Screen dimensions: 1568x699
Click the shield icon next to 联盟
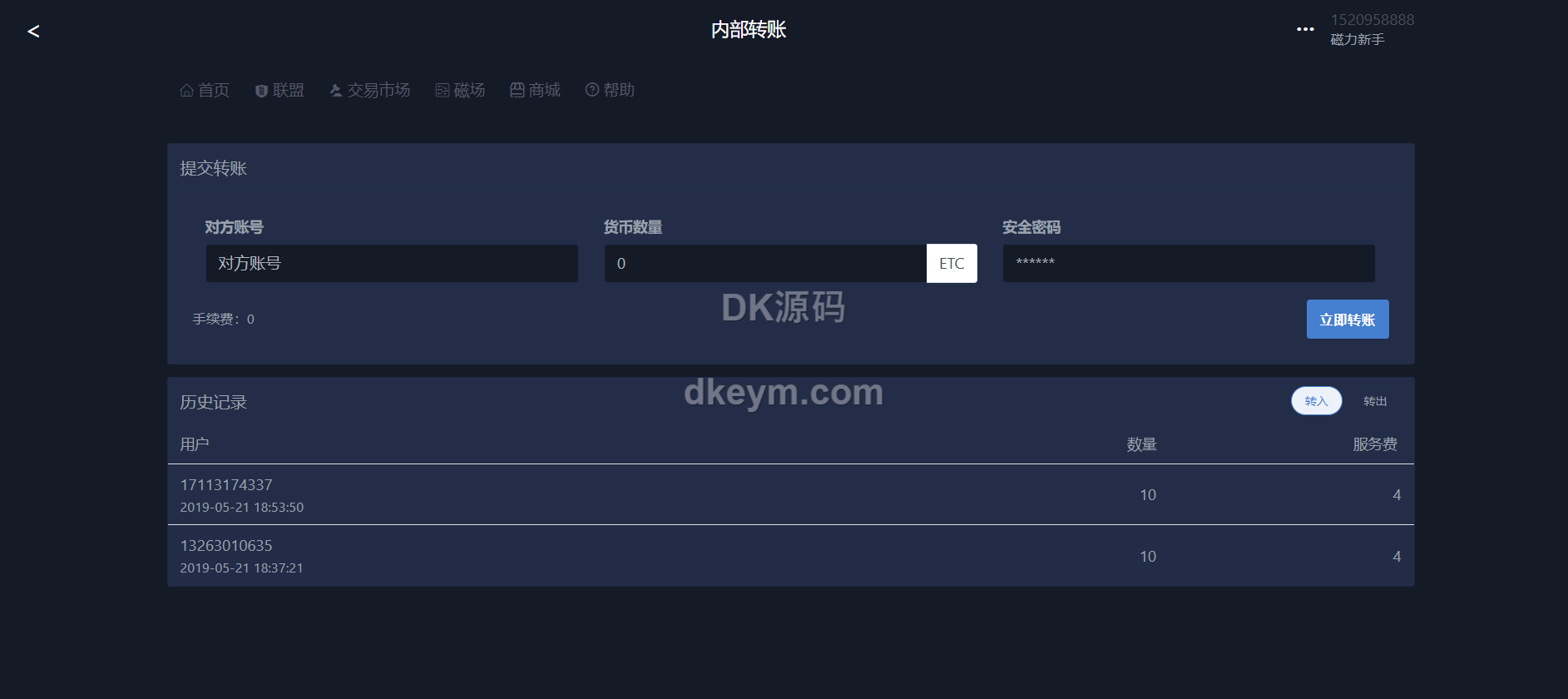(x=261, y=91)
